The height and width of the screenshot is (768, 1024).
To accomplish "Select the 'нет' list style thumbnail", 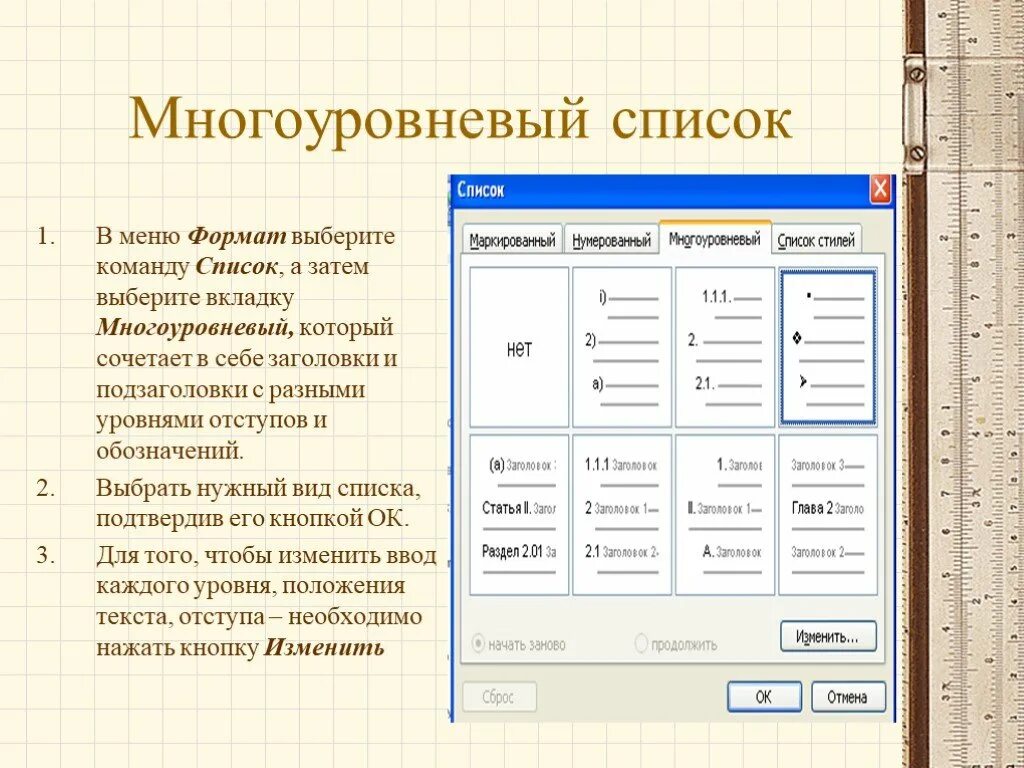I will [x=519, y=347].
